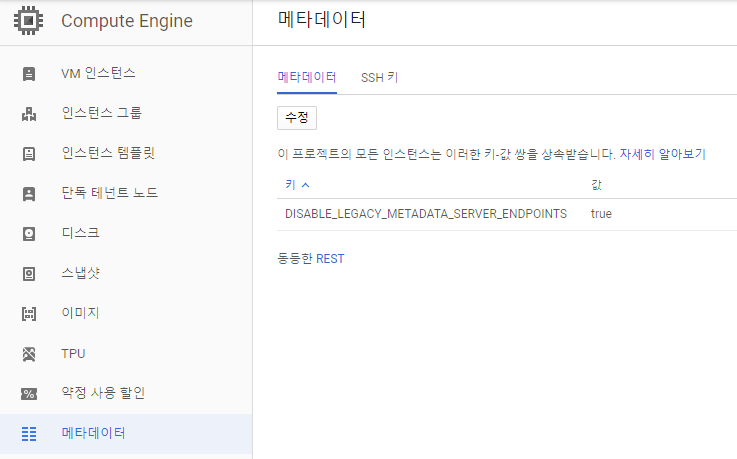This screenshot has width=737, height=459.
Task: Open 단독 테넌트 노드 menu item
Action: [x=110, y=193]
